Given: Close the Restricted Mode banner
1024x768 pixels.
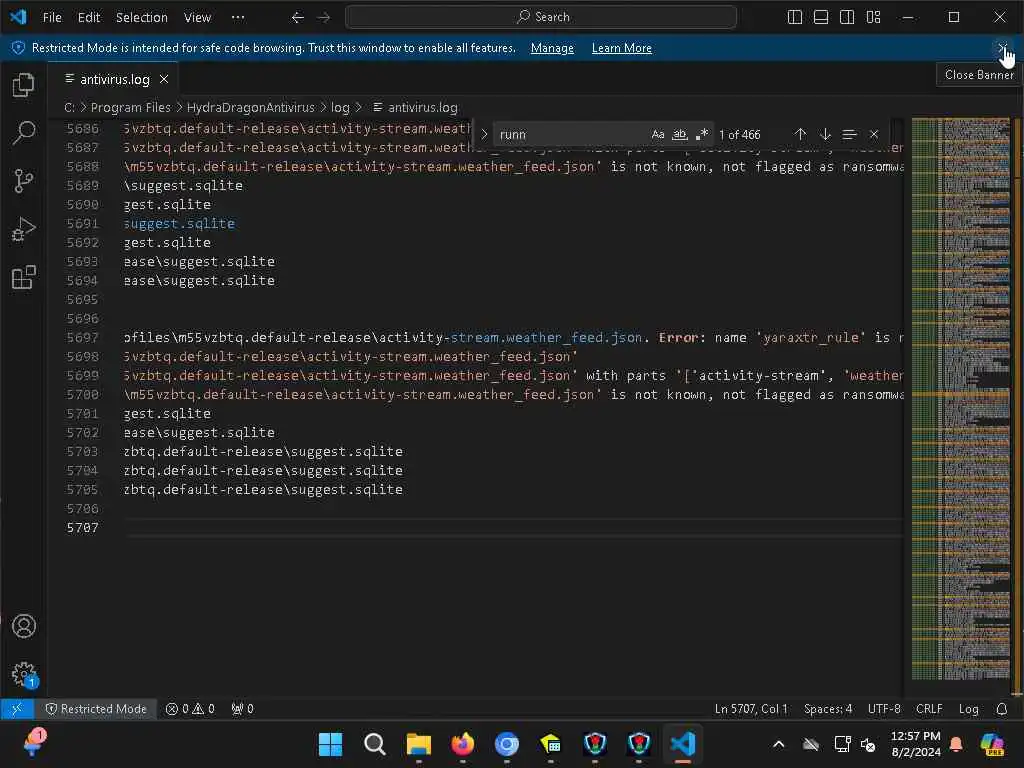Looking at the screenshot, I should coord(1002,48).
